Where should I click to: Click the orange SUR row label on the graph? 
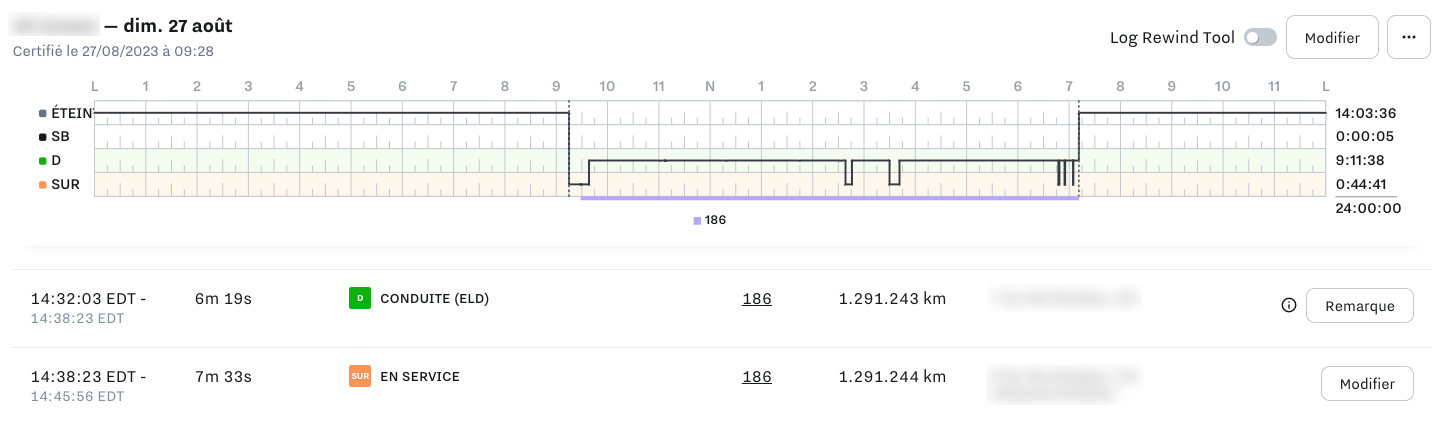[64, 184]
